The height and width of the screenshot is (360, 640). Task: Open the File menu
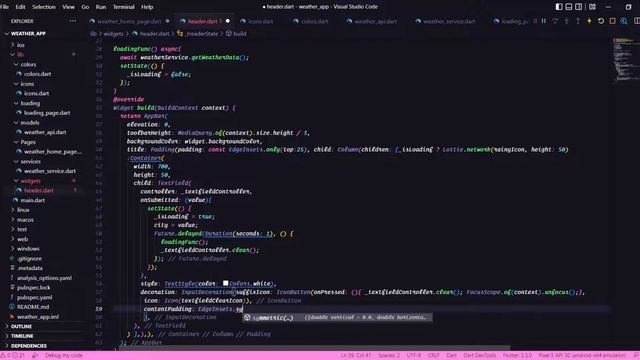(x=4, y=7)
